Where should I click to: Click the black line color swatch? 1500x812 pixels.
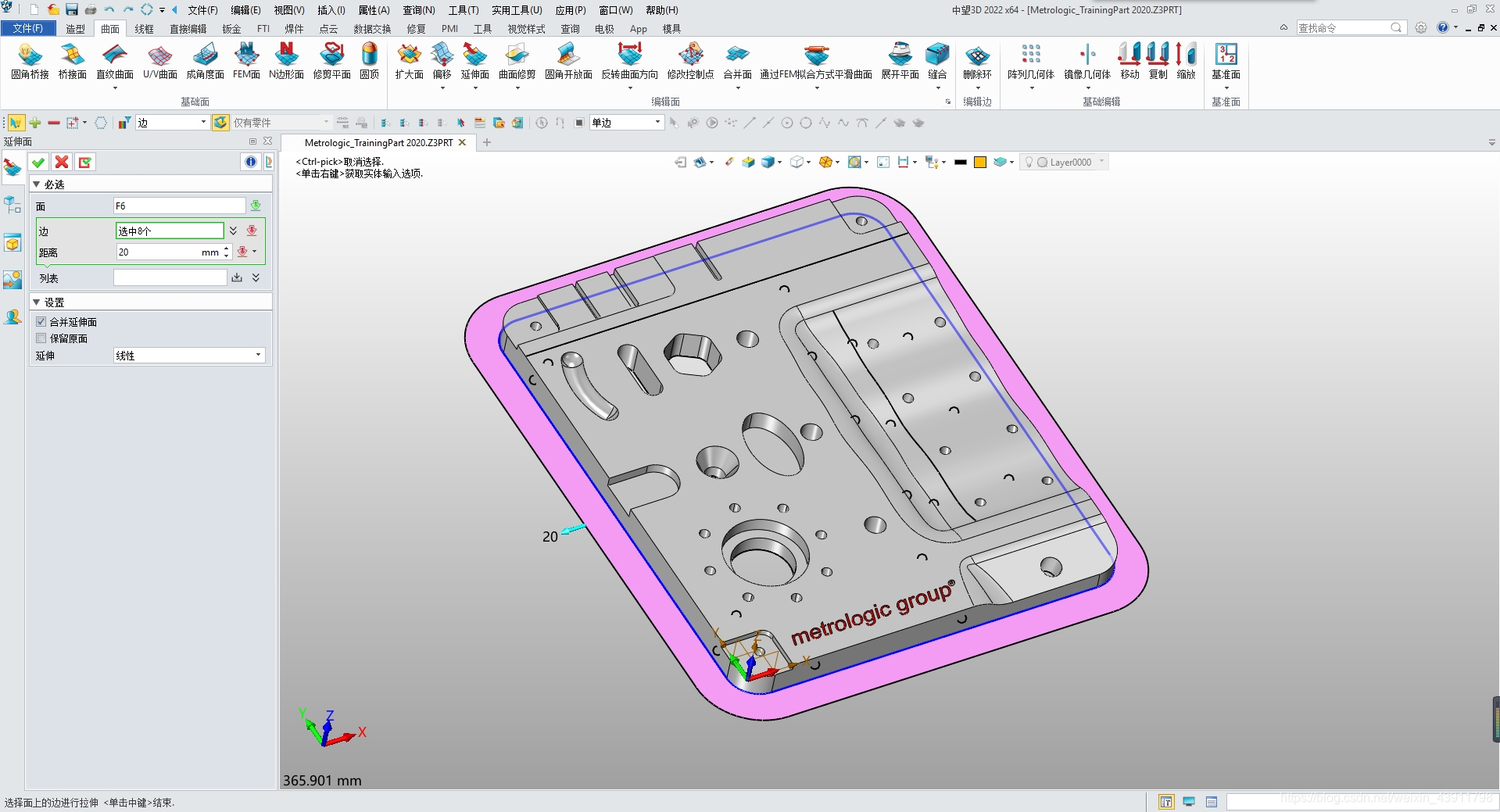coord(961,163)
